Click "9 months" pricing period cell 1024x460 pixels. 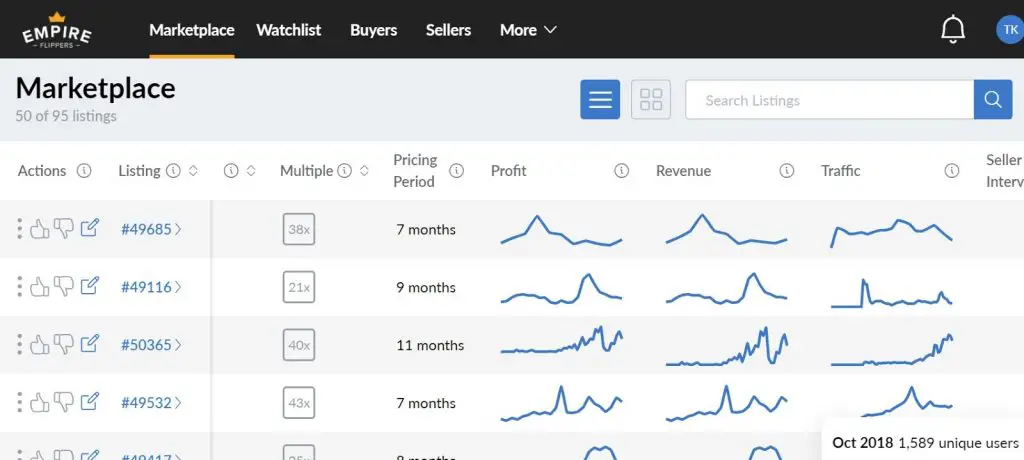(x=426, y=288)
